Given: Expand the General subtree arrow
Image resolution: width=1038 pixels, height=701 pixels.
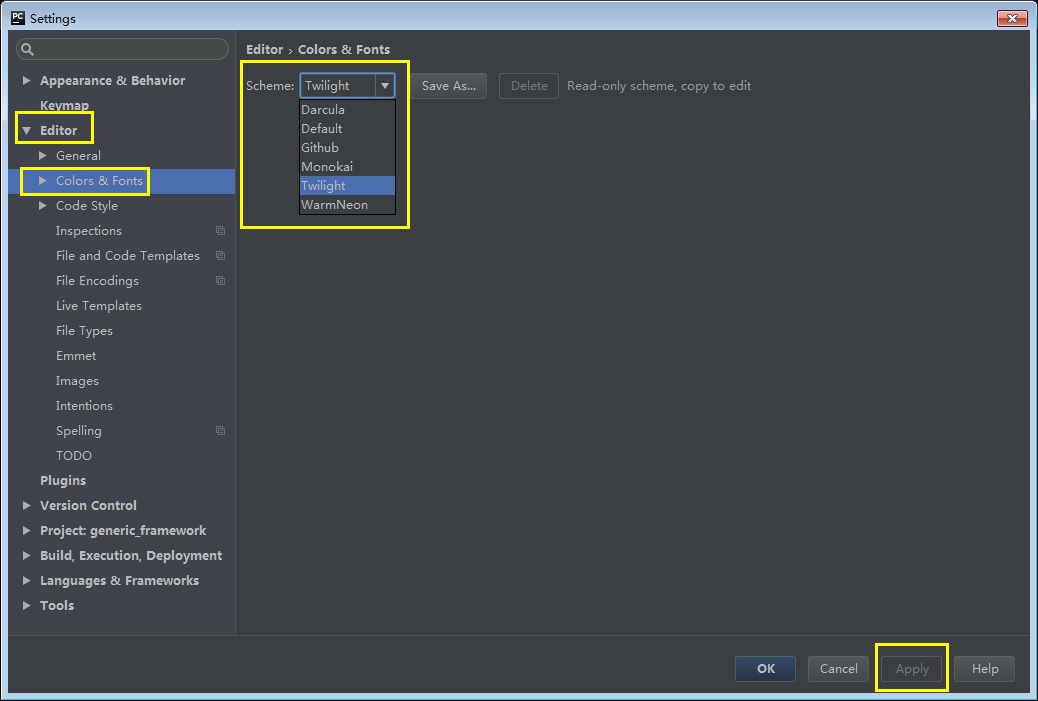Looking at the screenshot, I should click(x=43, y=156).
